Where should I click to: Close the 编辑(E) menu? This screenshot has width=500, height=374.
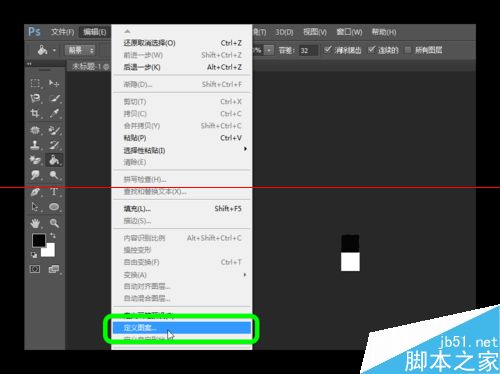pyautogui.click(x=95, y=32)
